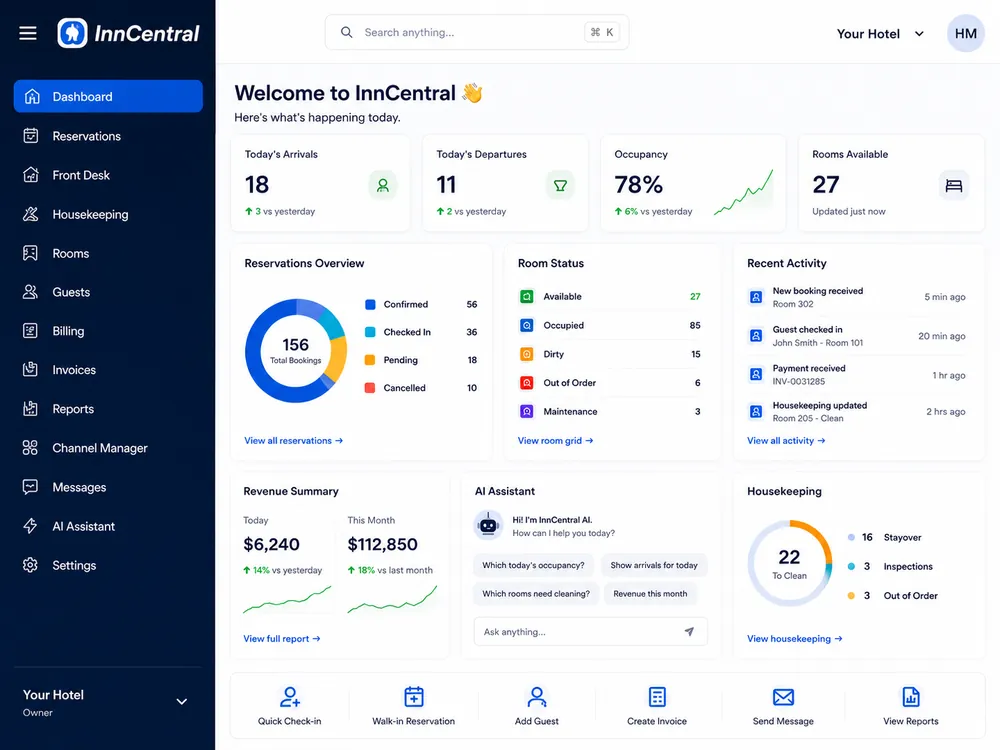Screen dimensions: 1000x750
Task: Click the Search anything field
Action: [477, 33]
